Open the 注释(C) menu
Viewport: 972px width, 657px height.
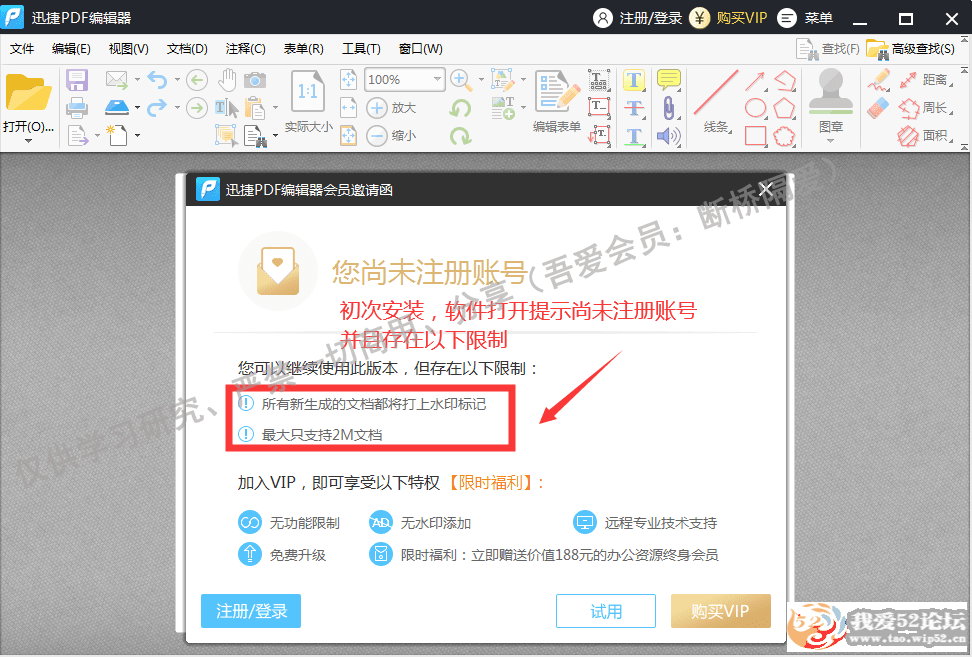245,49
